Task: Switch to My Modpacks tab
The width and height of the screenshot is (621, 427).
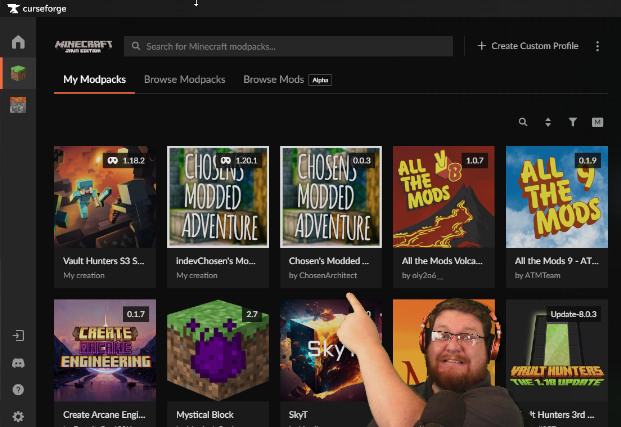Action: click(x=95, y=80)
